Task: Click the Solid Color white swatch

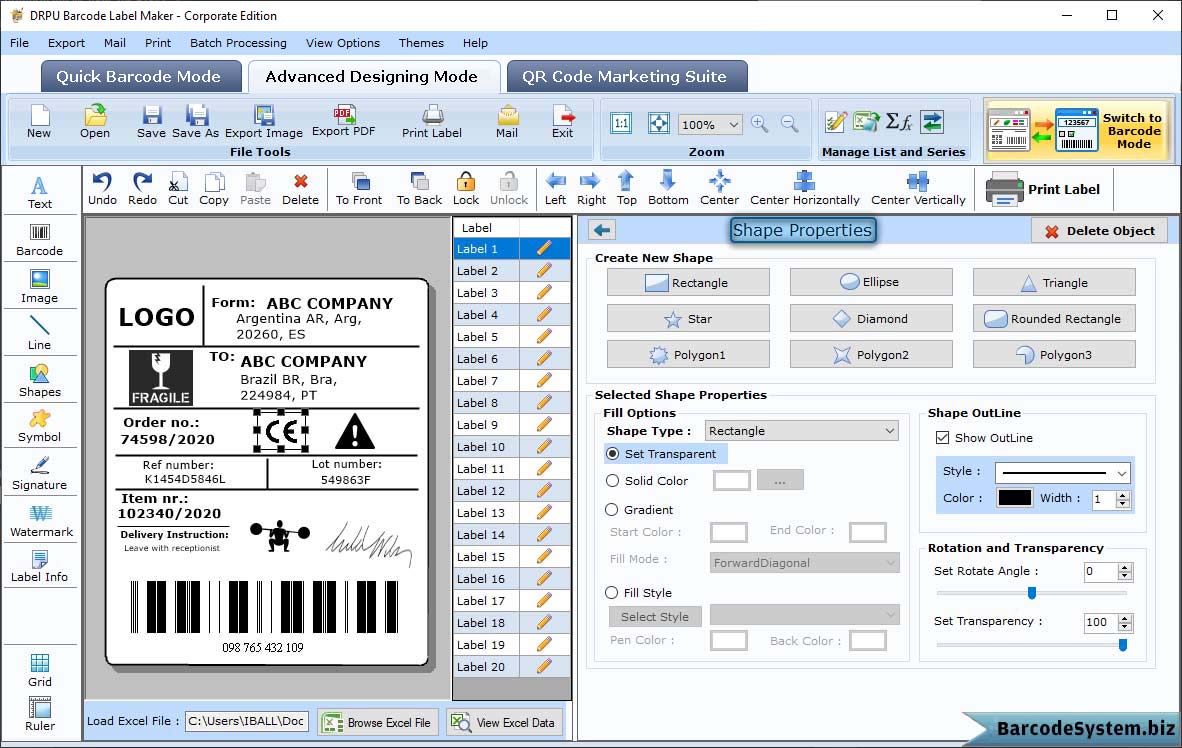Action: 731,480
